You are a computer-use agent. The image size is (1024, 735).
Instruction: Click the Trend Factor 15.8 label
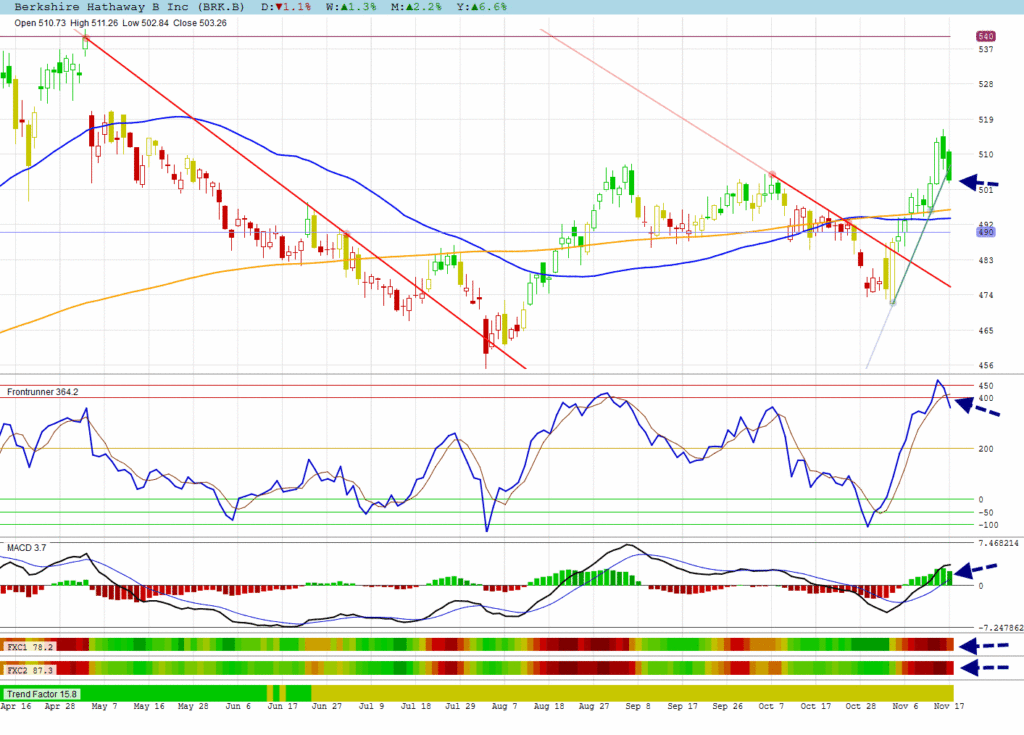[42, 693]
